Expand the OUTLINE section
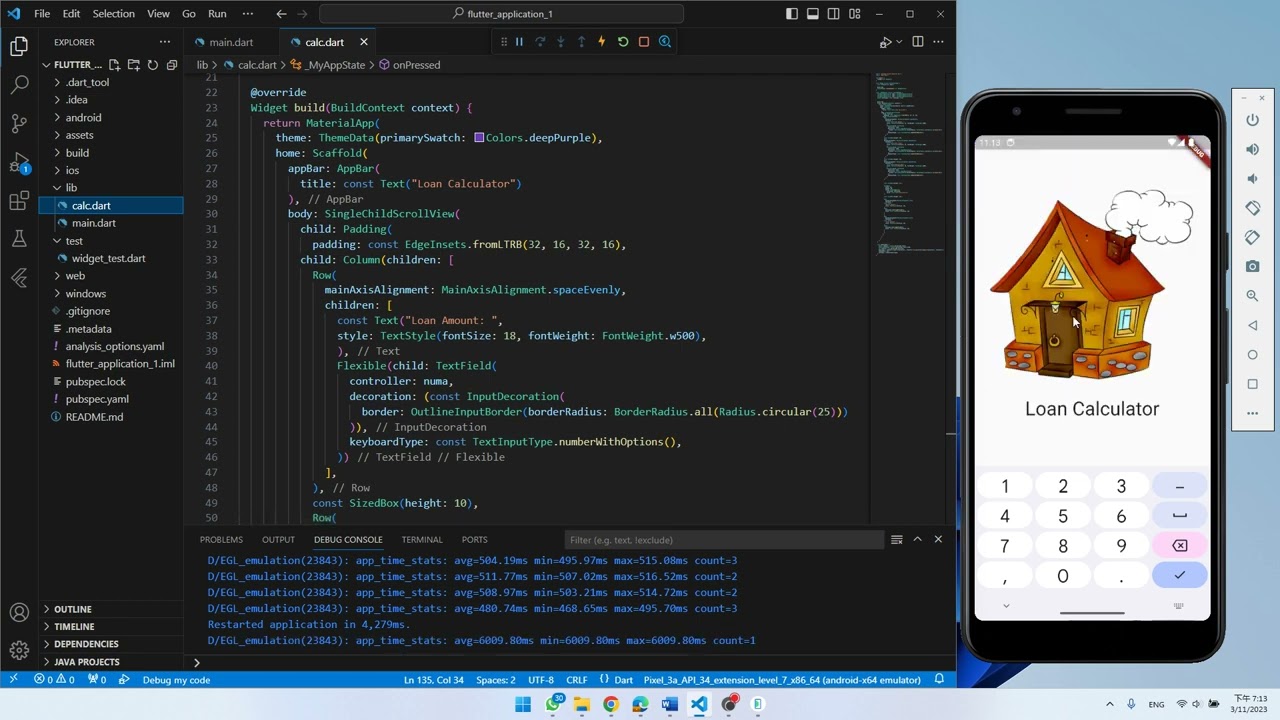 pos(72,609)
